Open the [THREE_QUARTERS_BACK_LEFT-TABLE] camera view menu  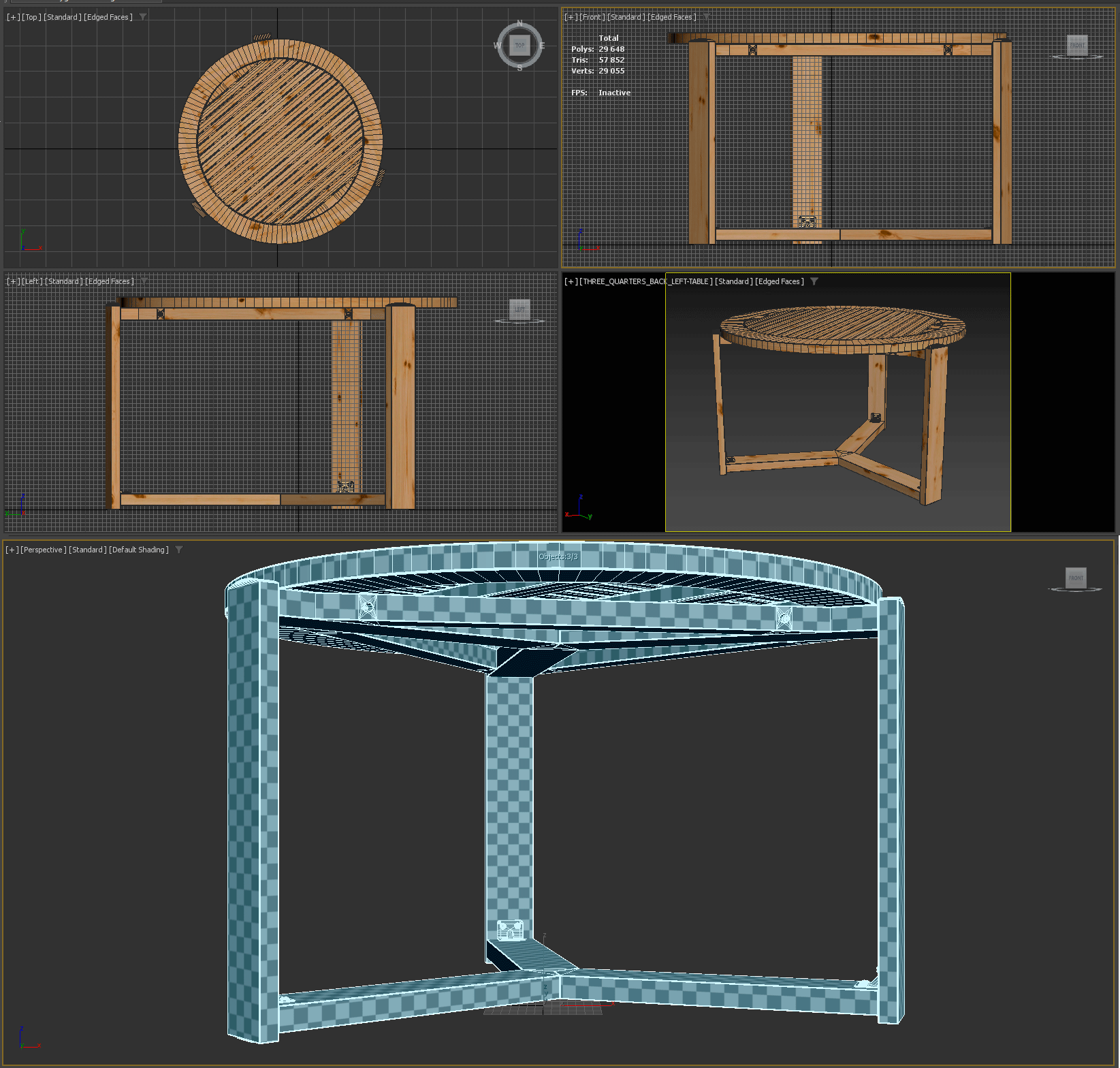(646, 281)
